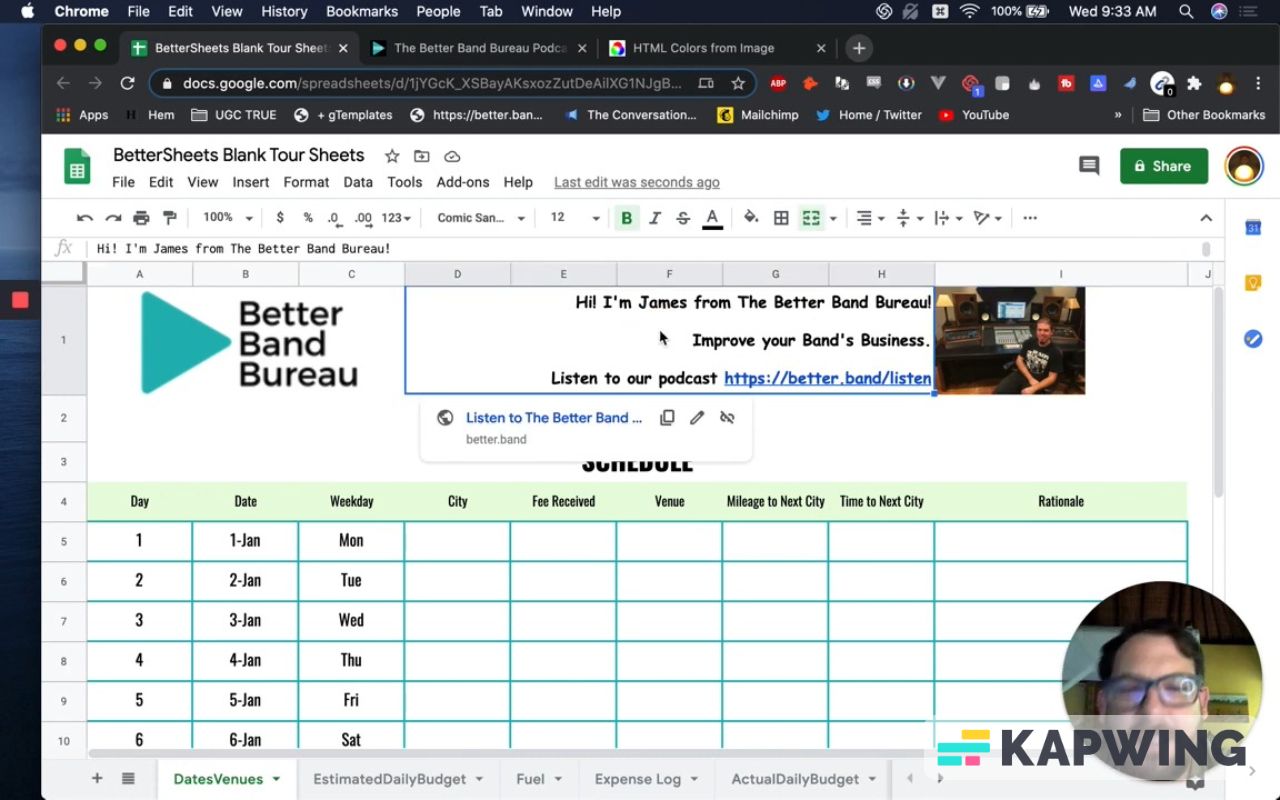Toggle bold formatting
Image resolution: width=1280 pixels, height=800 pixels.
pos(627,218)
